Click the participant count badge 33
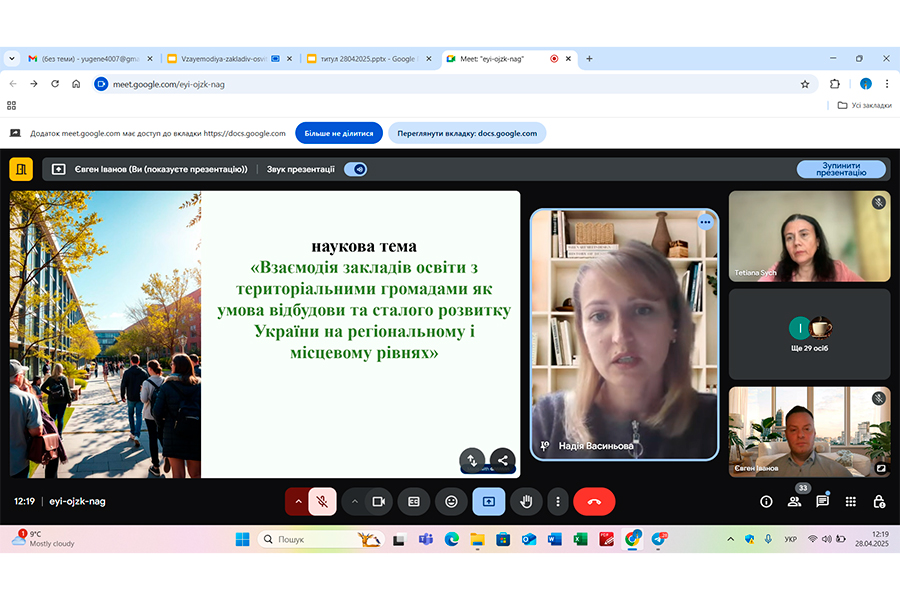900x600 pixels. click(803, 488)
